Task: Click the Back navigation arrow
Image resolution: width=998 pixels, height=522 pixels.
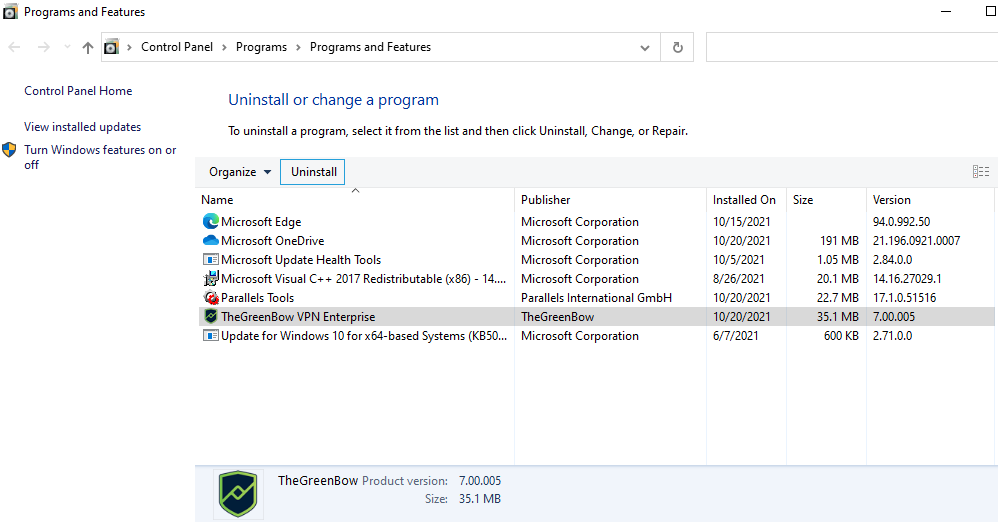Action: 15,47
